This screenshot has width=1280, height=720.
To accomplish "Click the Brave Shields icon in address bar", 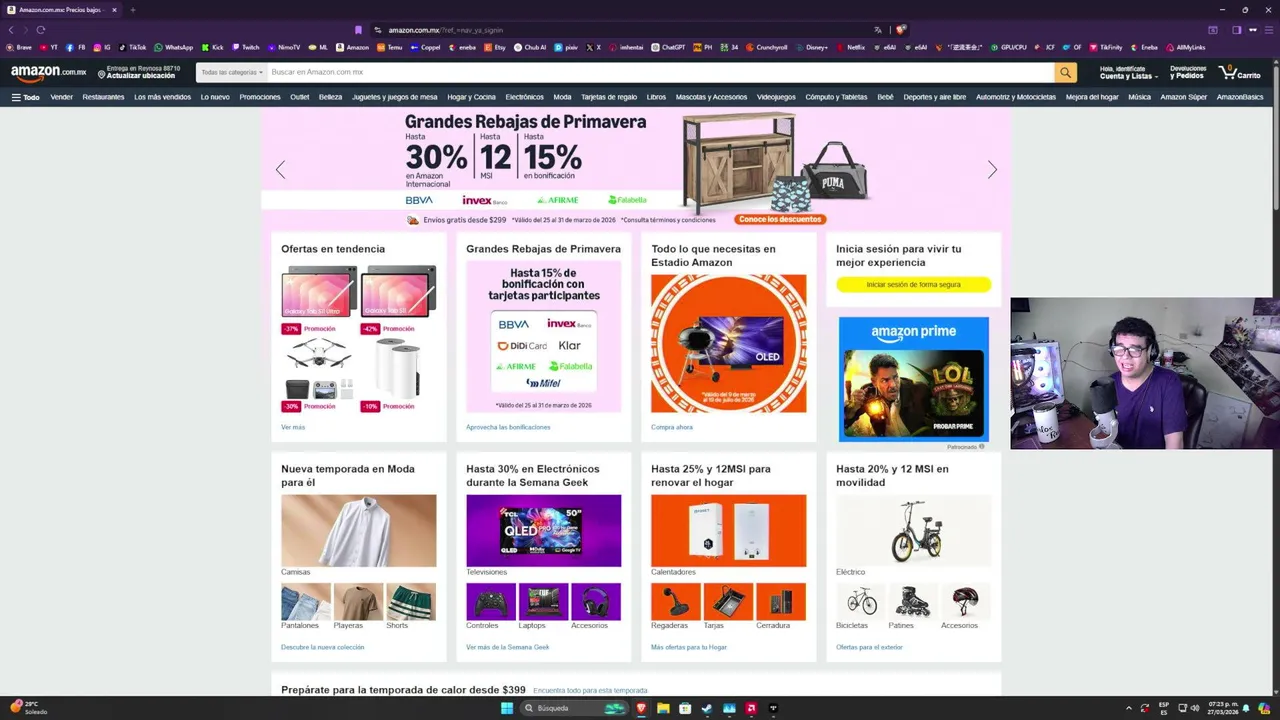I will (x=900, y=30).
